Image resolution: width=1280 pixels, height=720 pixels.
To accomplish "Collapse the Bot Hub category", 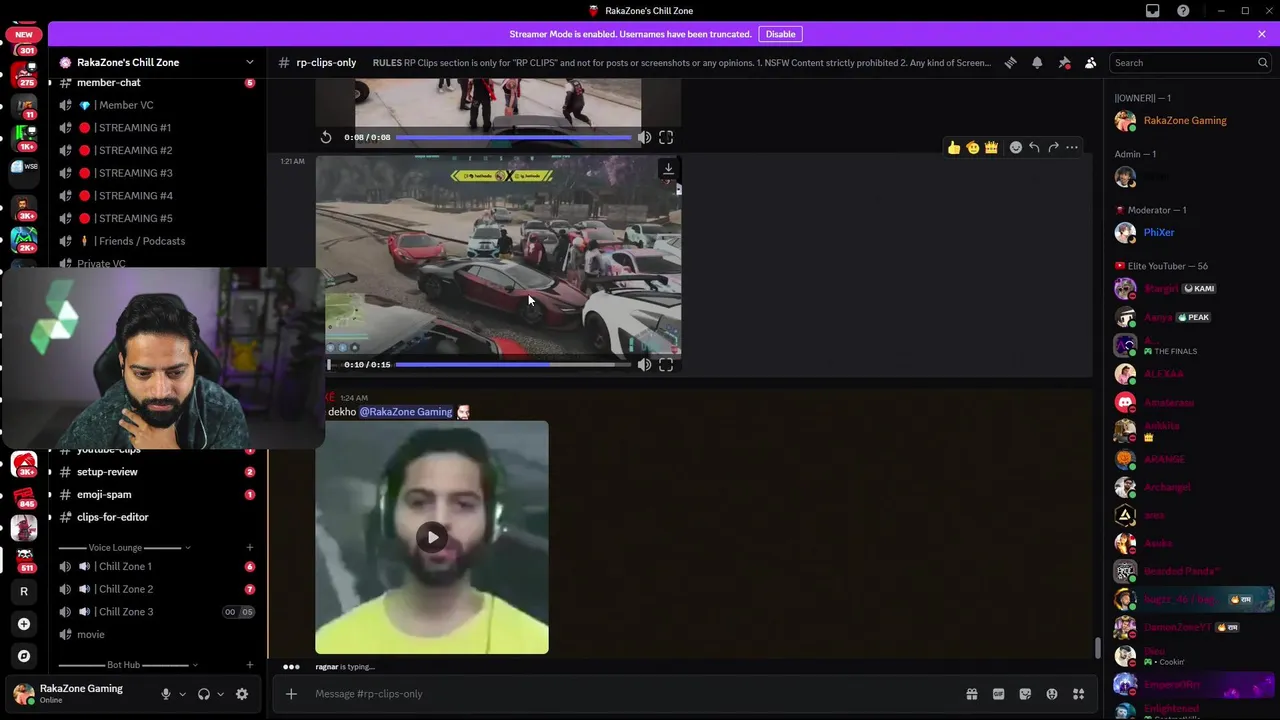I will pos(128,665).
